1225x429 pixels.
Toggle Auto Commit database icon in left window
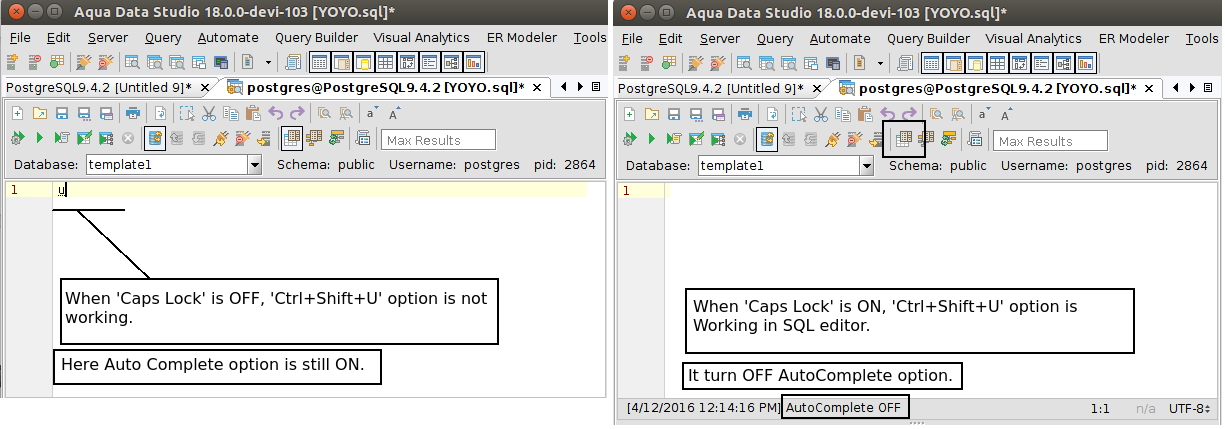[155, 139]
